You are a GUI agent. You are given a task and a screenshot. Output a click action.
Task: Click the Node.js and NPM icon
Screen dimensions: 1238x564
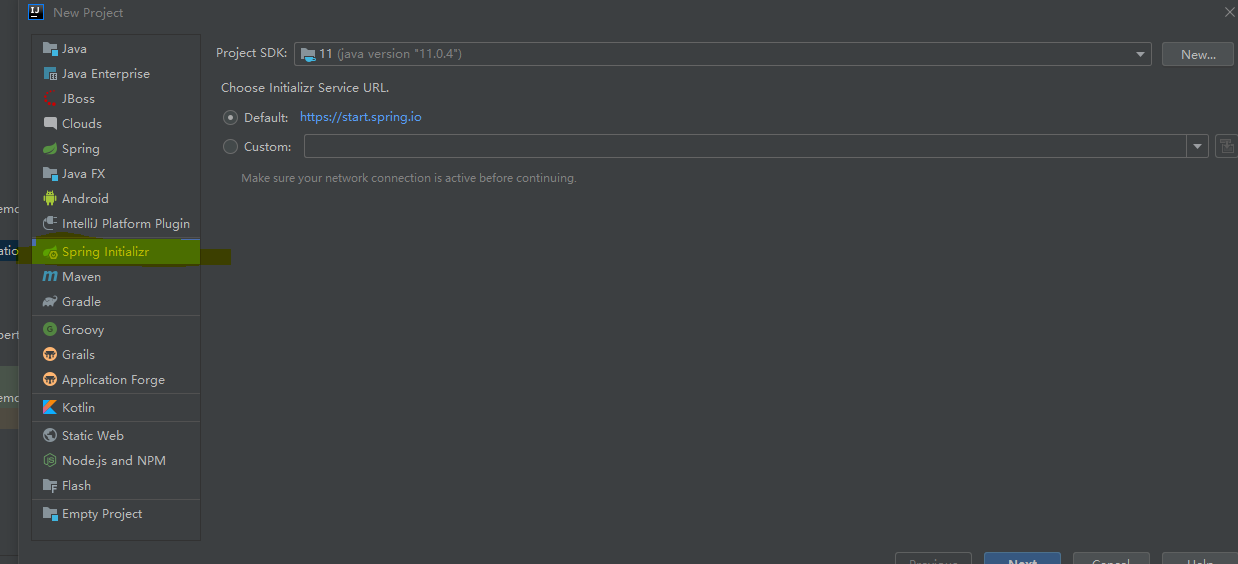[x=50, y=461]
